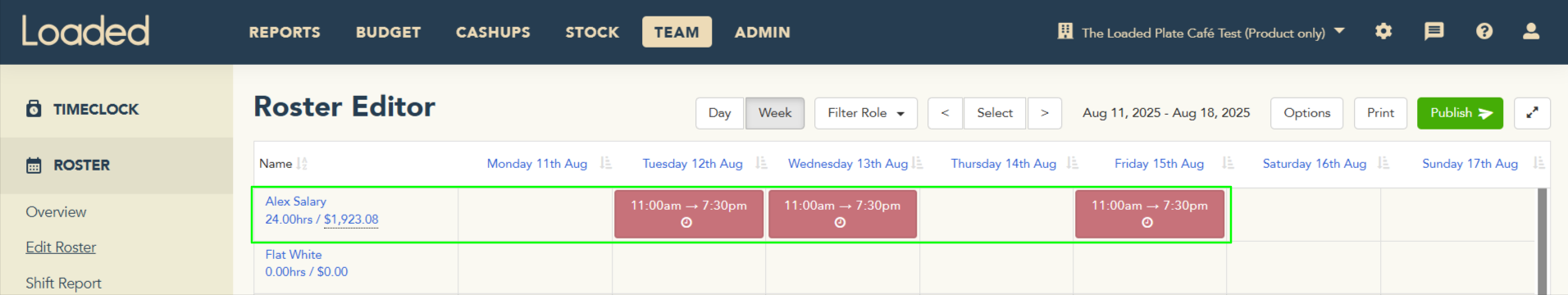Open the Edit Roster link

pos(61,247)
